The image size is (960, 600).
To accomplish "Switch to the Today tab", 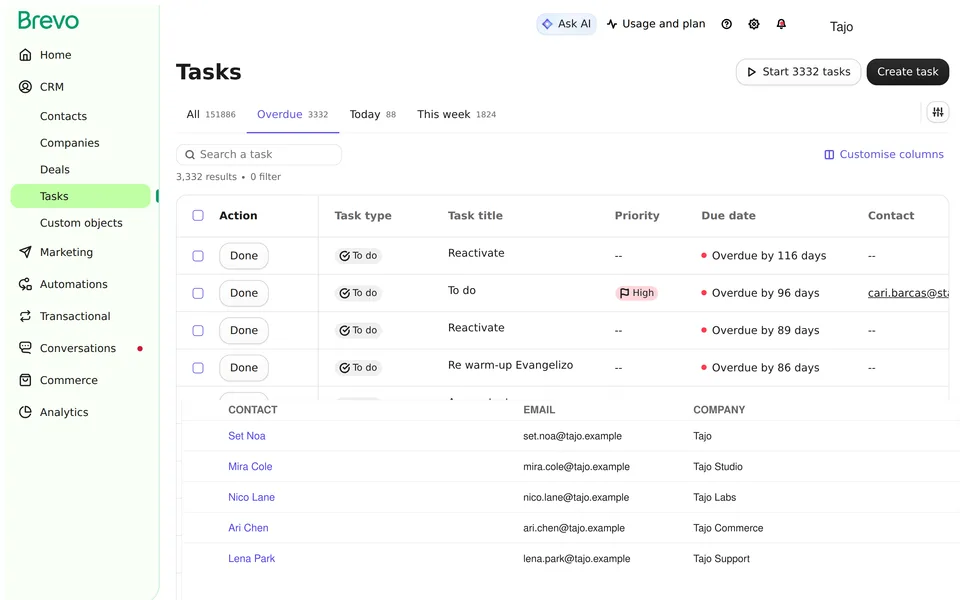I will pos(372,114).
